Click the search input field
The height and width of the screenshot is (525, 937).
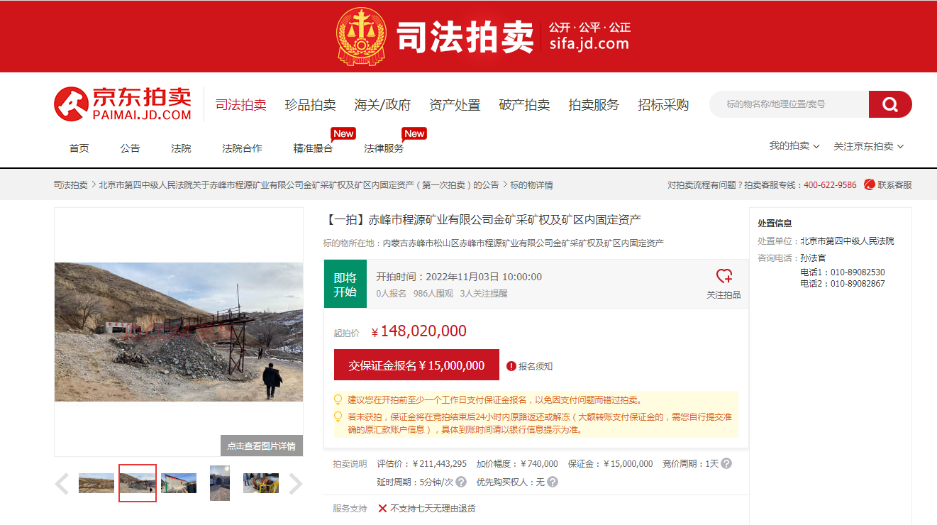[789, 105]
